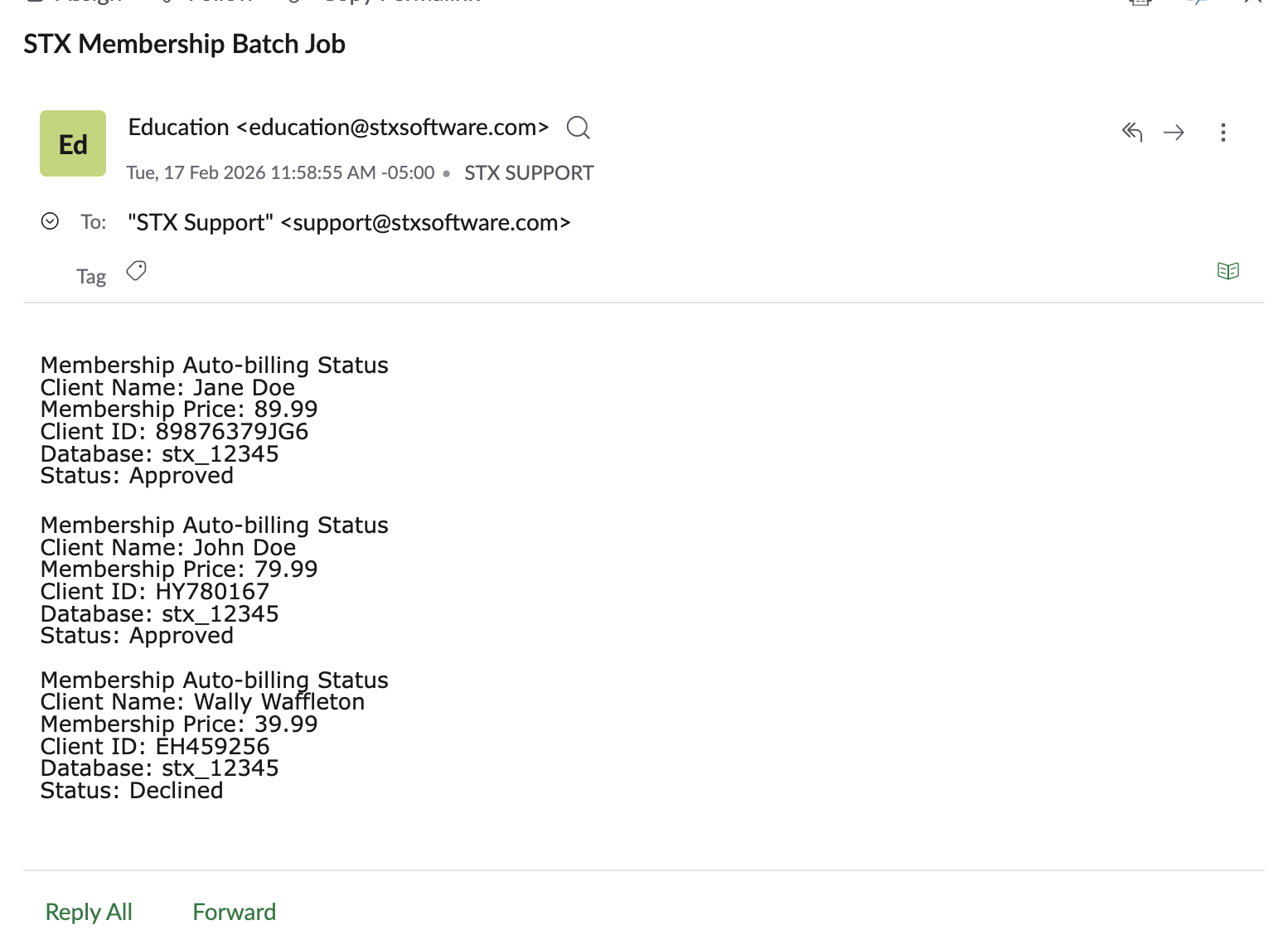Click the STX SUPPORT label beside the timestamp
This screenshot has height=930, width=1288.
tap(529, 173)
